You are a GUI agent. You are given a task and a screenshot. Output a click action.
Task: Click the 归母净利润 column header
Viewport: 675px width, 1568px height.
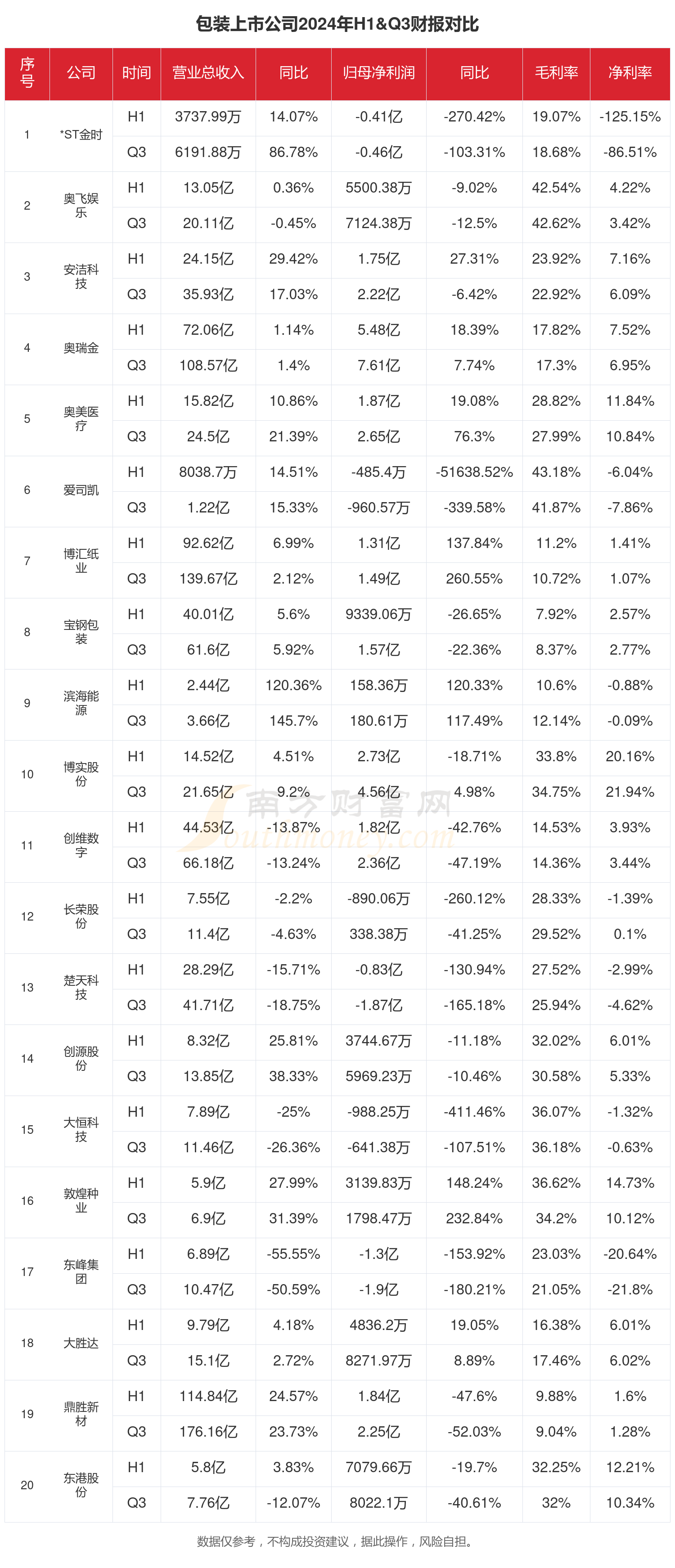378,73
